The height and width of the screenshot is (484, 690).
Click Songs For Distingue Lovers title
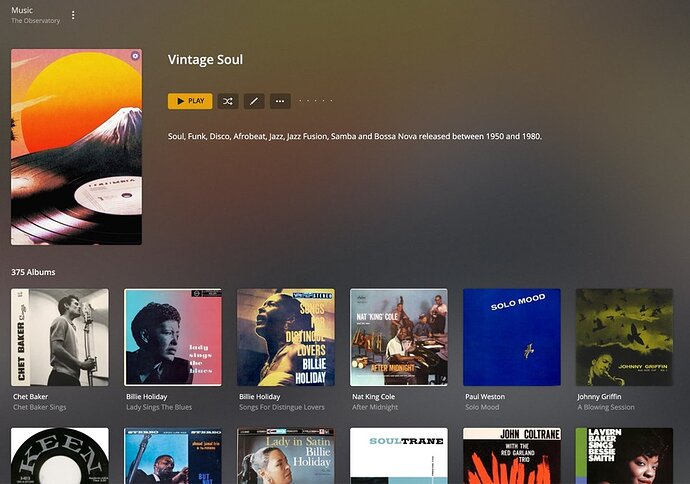(x=282, y=407)
